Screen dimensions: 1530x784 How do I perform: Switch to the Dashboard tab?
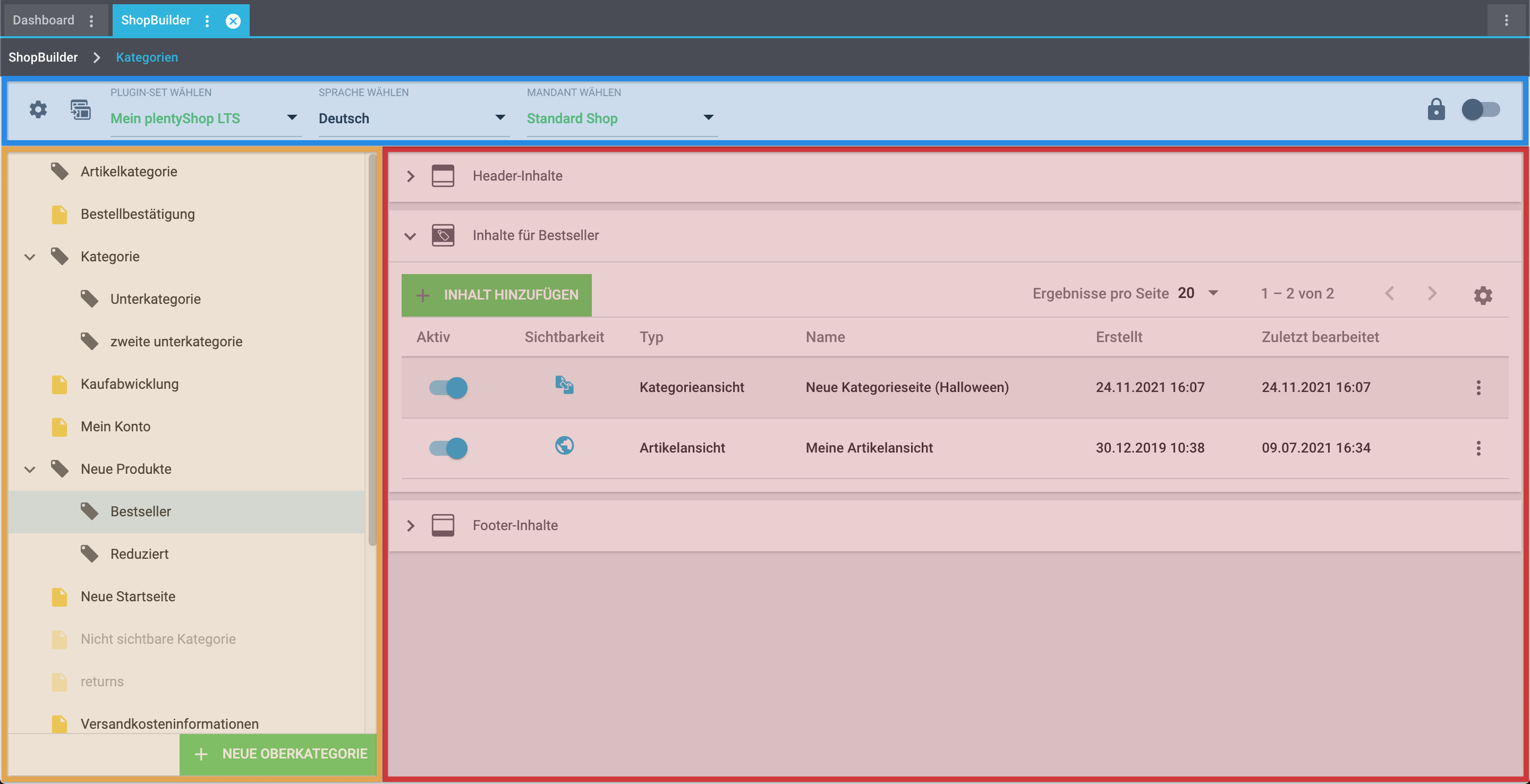pos(44,20)
